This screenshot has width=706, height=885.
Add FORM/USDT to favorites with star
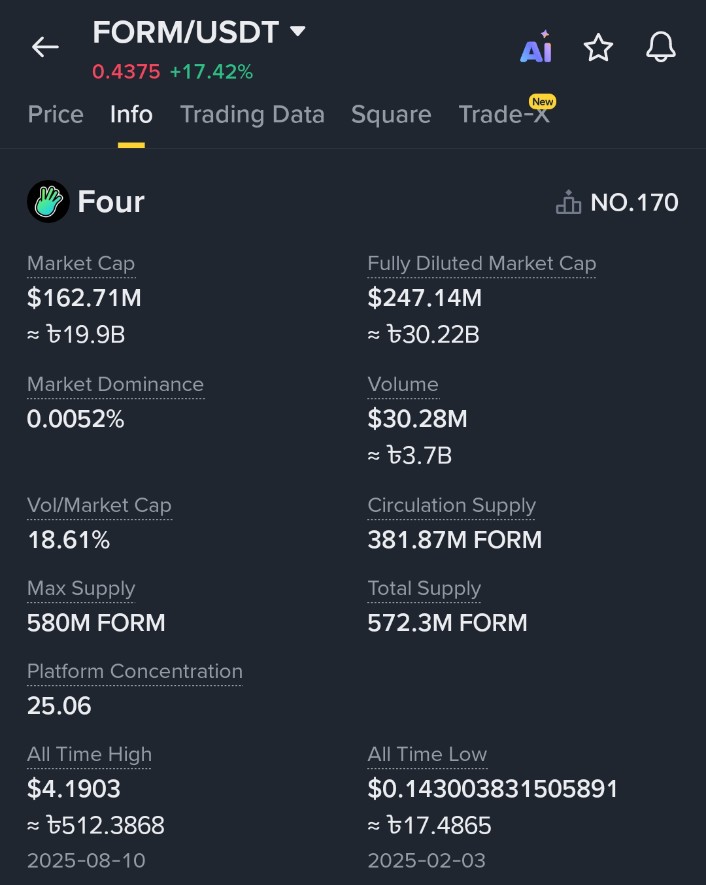click(x=598, y=47)
